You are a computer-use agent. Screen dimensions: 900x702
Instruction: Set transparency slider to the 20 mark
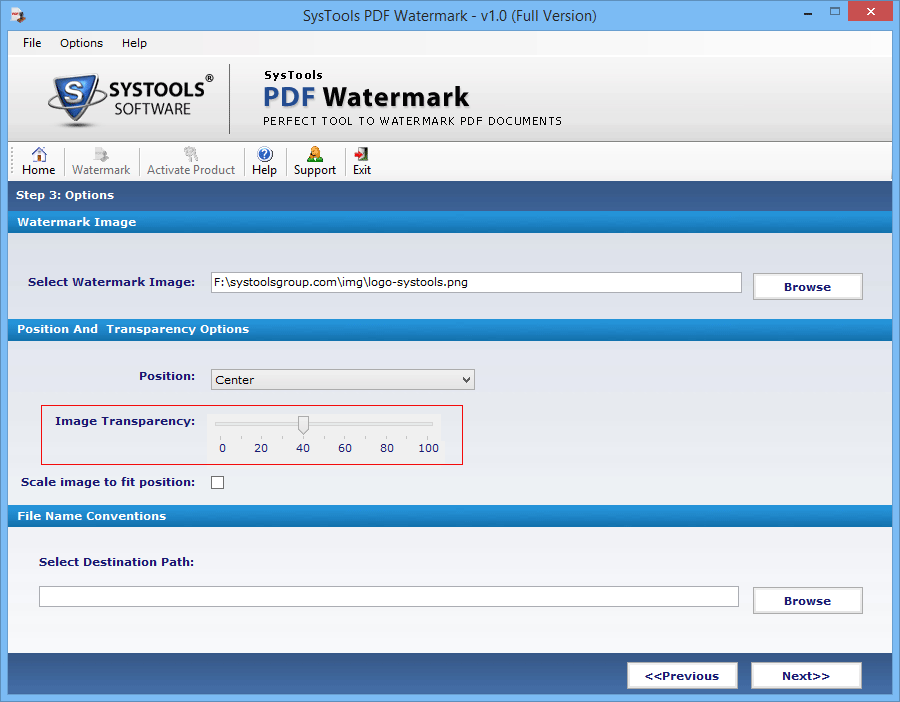tap(261, 424)
